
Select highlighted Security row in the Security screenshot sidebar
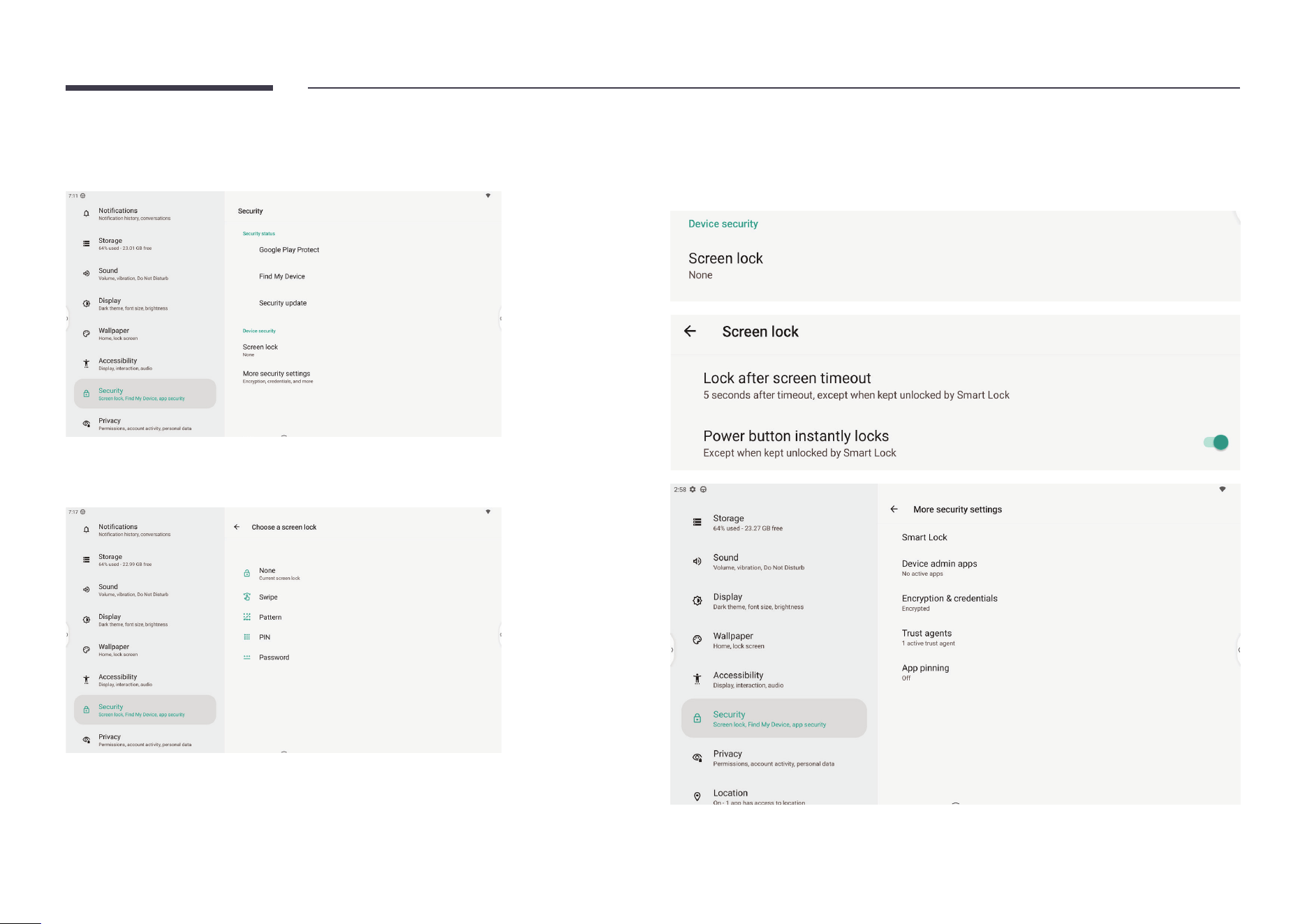click(x=145, y=394)
